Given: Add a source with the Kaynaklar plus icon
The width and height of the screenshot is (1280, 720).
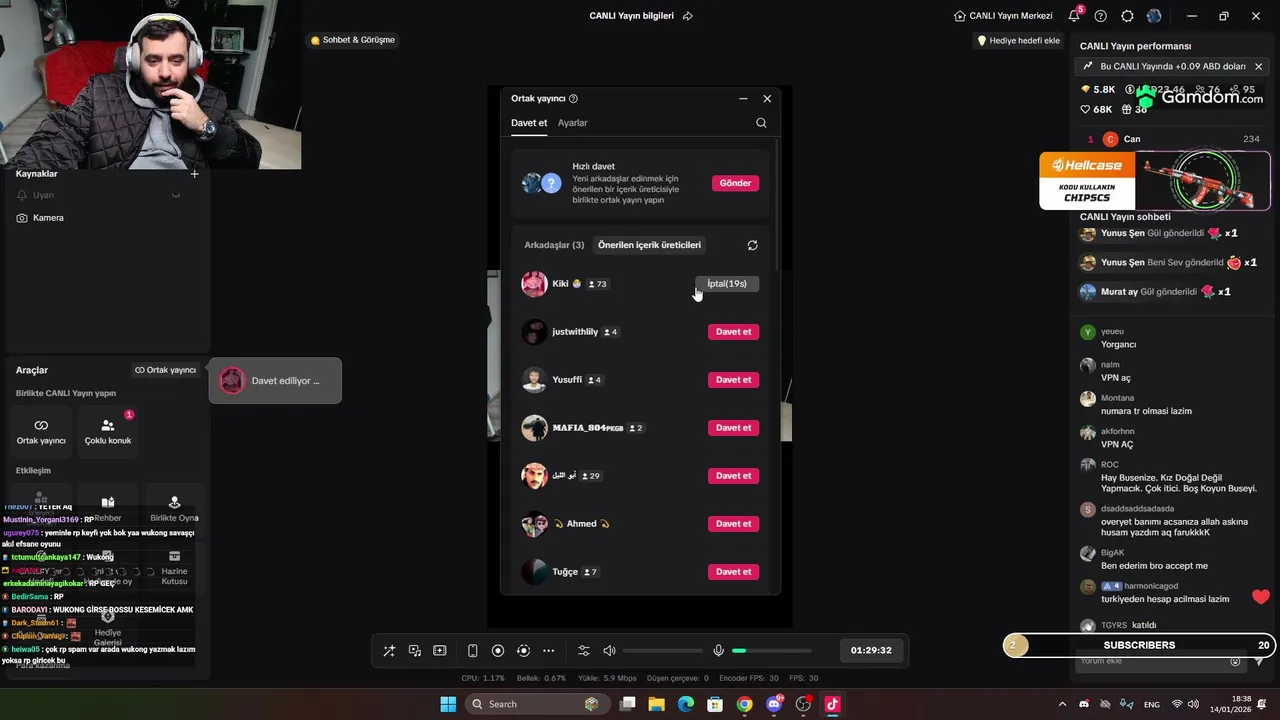Looking at the screenshot, I should pos(195,174).
